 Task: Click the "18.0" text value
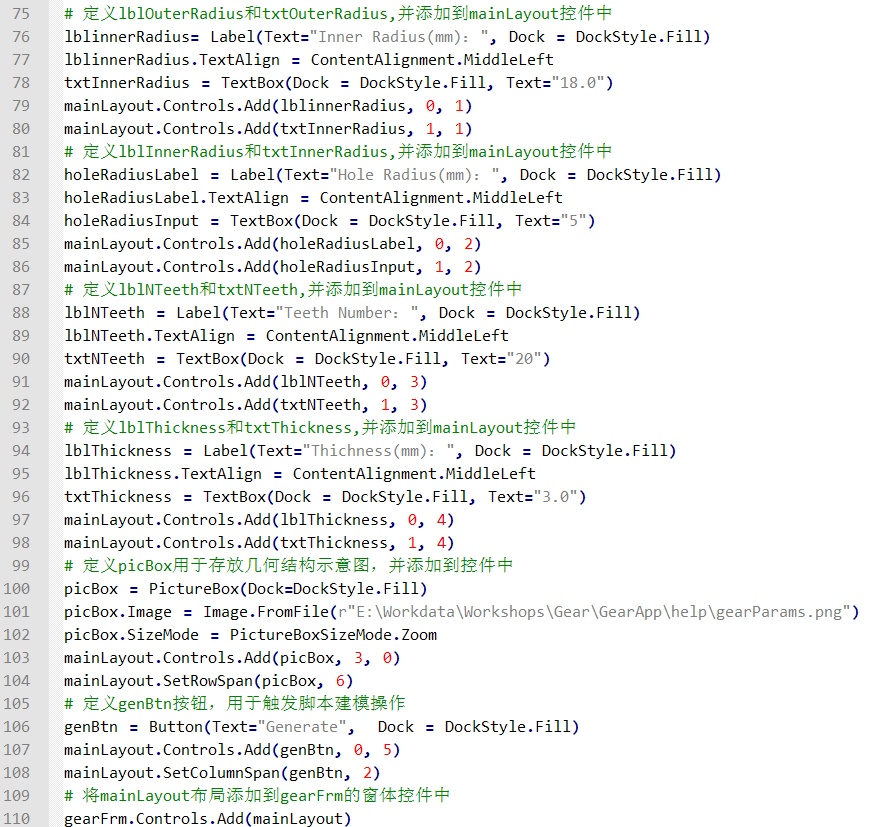tap(578, 82)
